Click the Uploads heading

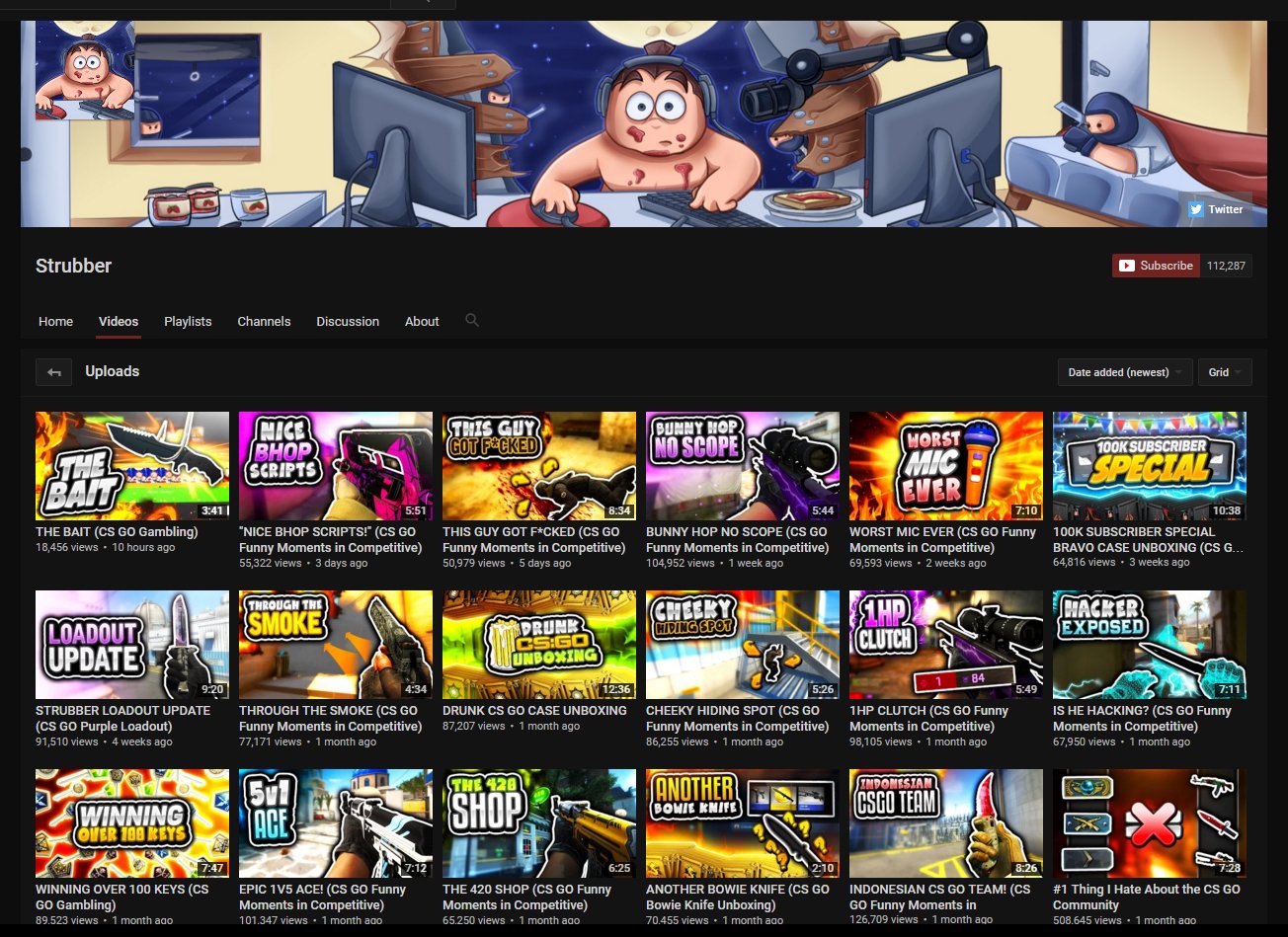112,371
